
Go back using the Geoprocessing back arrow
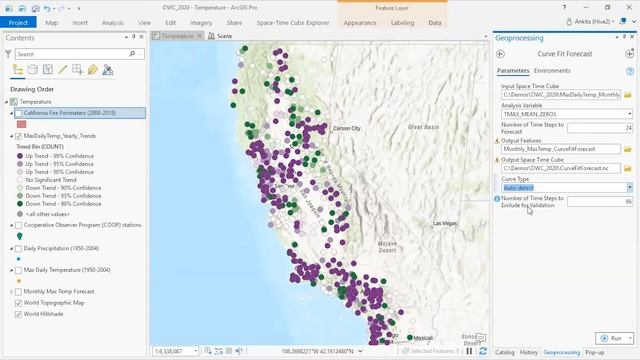500,54
